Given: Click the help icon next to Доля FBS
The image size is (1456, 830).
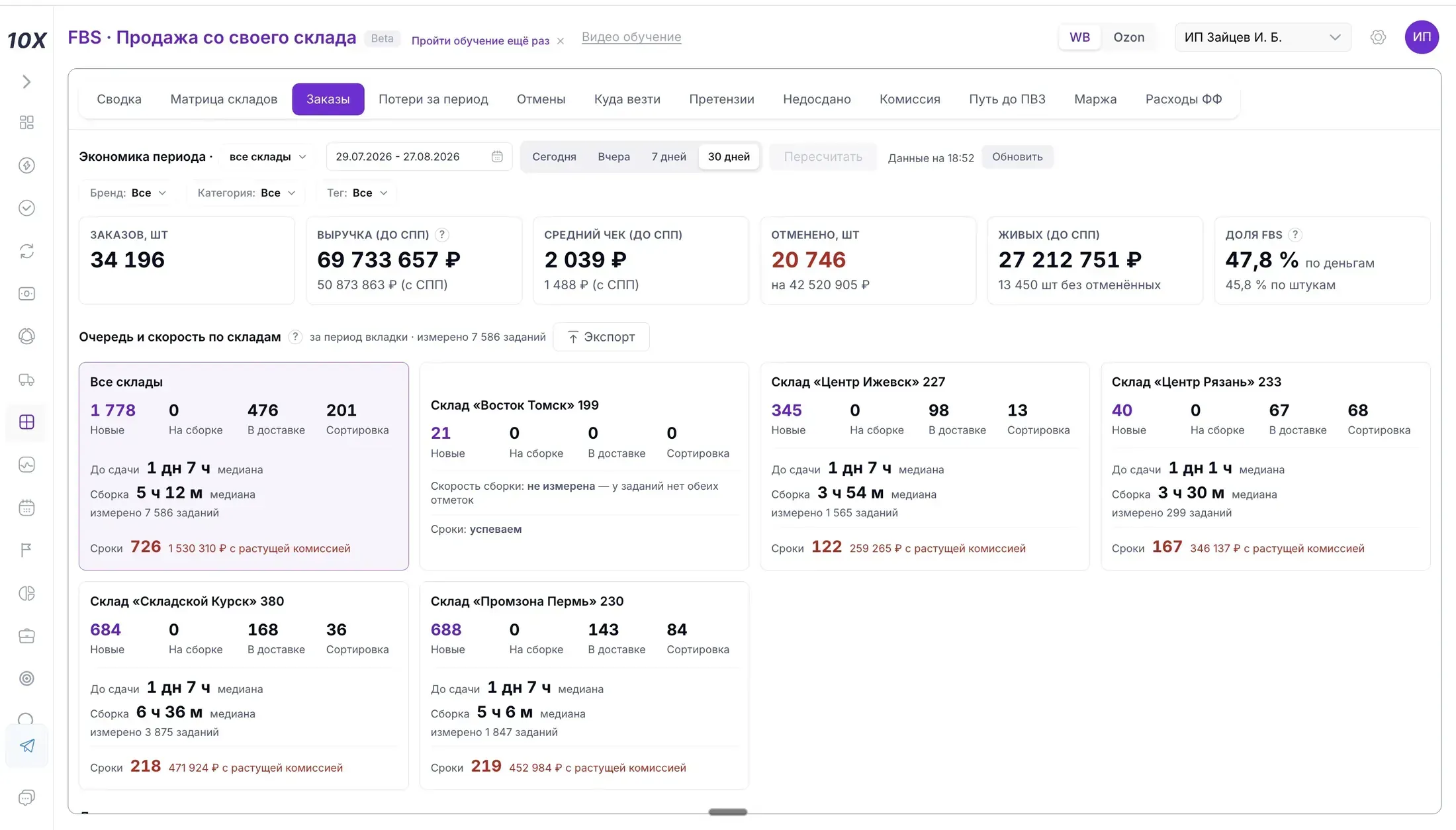Looking at the screenshot, I should pos(1296,235).
